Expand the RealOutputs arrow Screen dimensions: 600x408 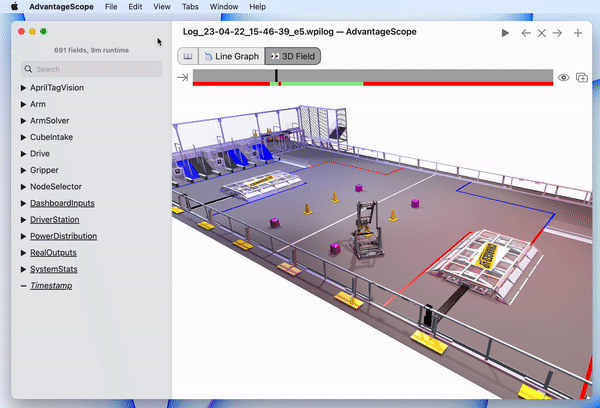click(23, 253)
